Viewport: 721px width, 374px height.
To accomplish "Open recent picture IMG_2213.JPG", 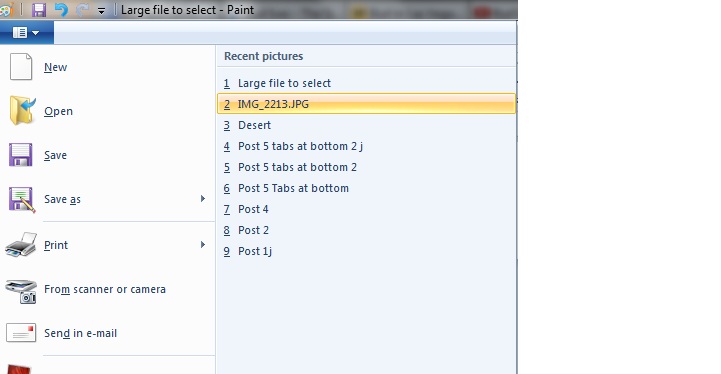I will pos(366,104).
